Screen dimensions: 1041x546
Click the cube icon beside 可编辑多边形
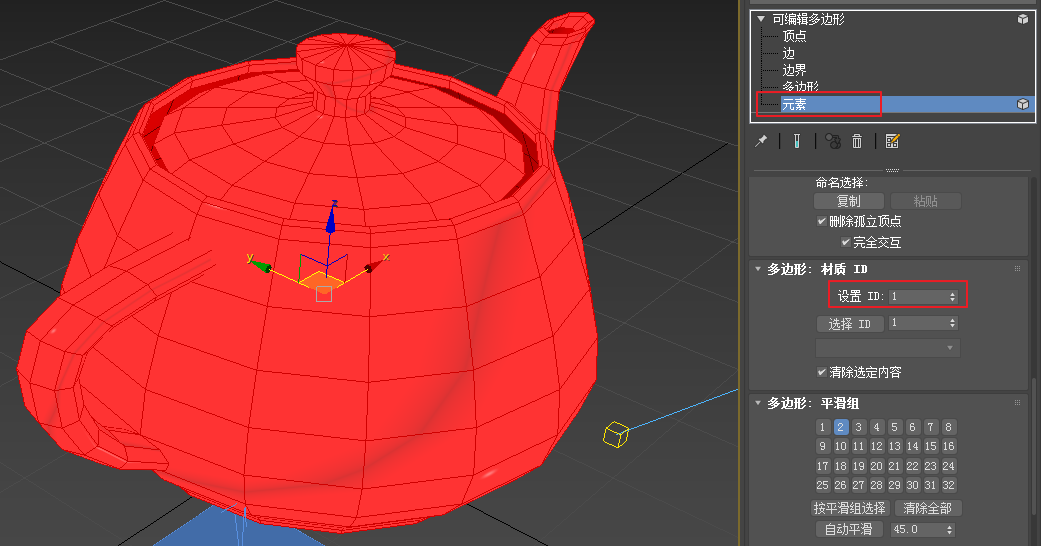click(1023, 19)
